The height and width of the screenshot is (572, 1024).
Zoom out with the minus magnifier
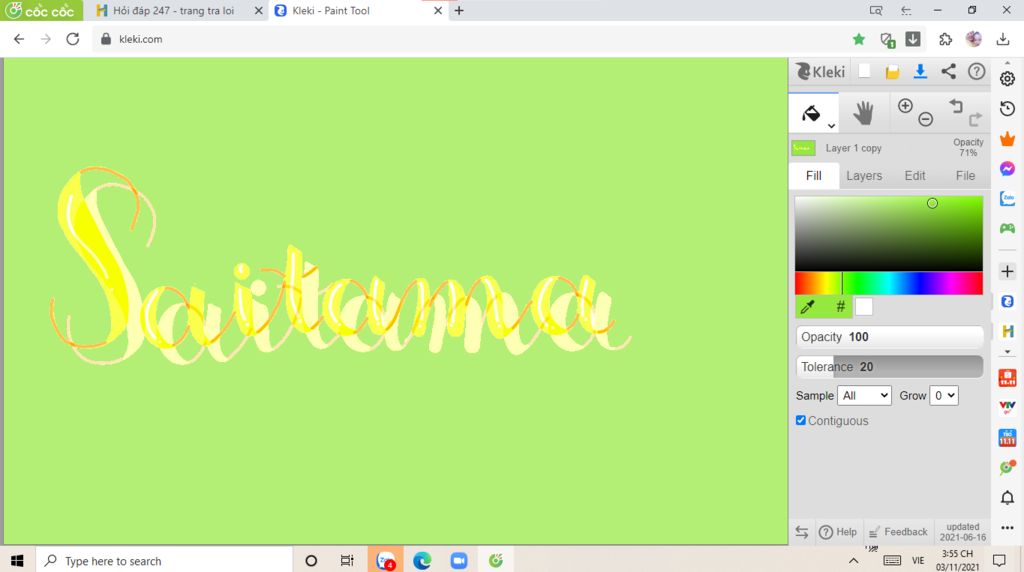point(925,119)
